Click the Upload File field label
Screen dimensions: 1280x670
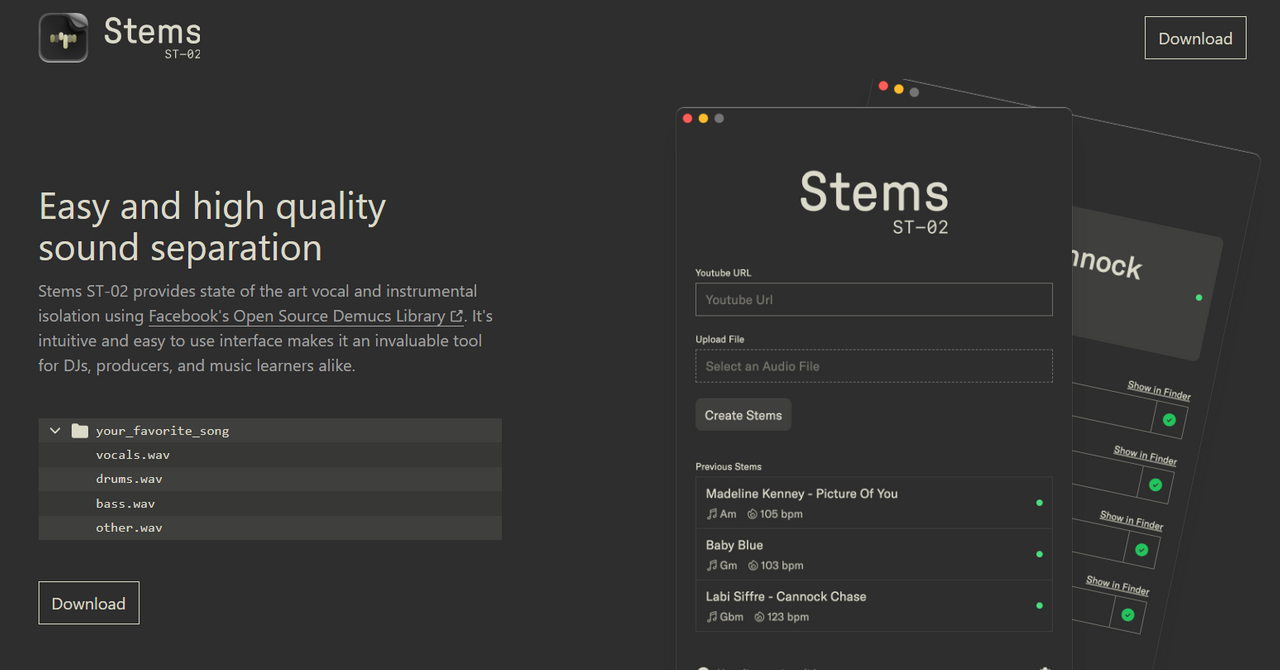pyautogui.click(x=720, y=339)
